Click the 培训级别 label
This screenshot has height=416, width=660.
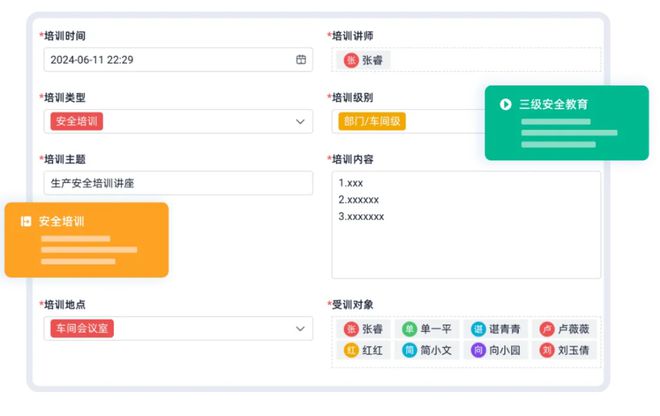[x=353, y=98]
